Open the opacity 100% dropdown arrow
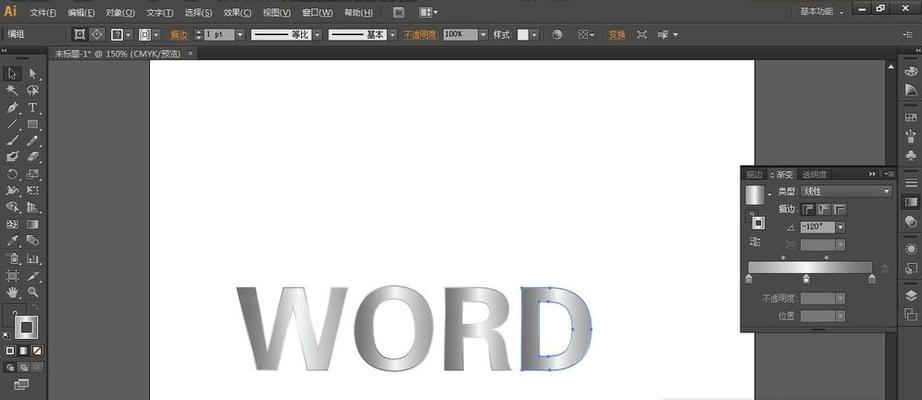 point(483,35)
